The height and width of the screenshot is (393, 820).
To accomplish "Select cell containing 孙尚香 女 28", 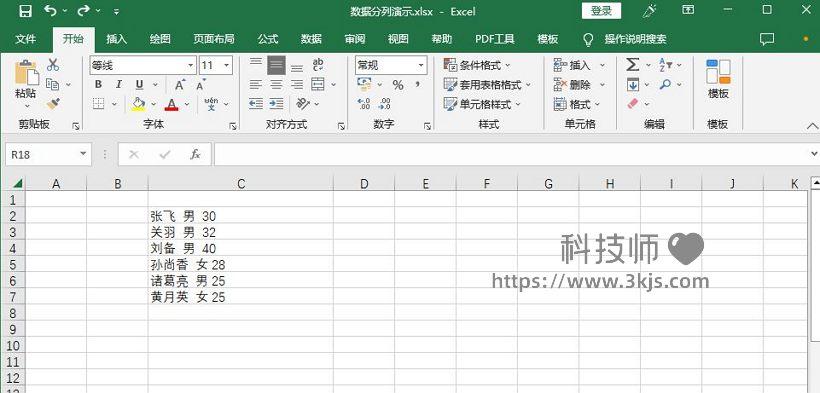I will 241,265.
